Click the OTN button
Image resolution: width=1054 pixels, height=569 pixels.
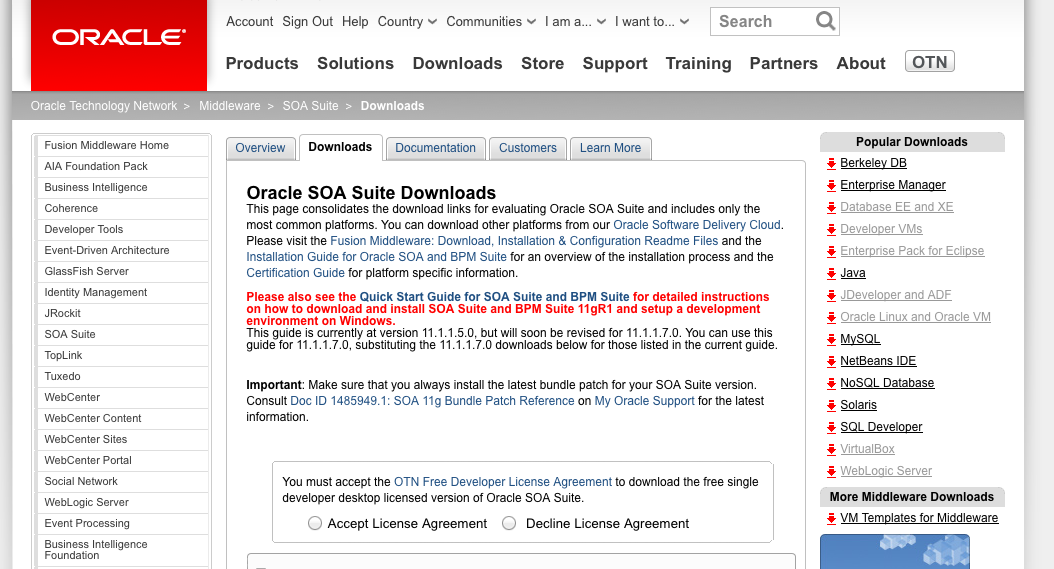click(930, 62)
